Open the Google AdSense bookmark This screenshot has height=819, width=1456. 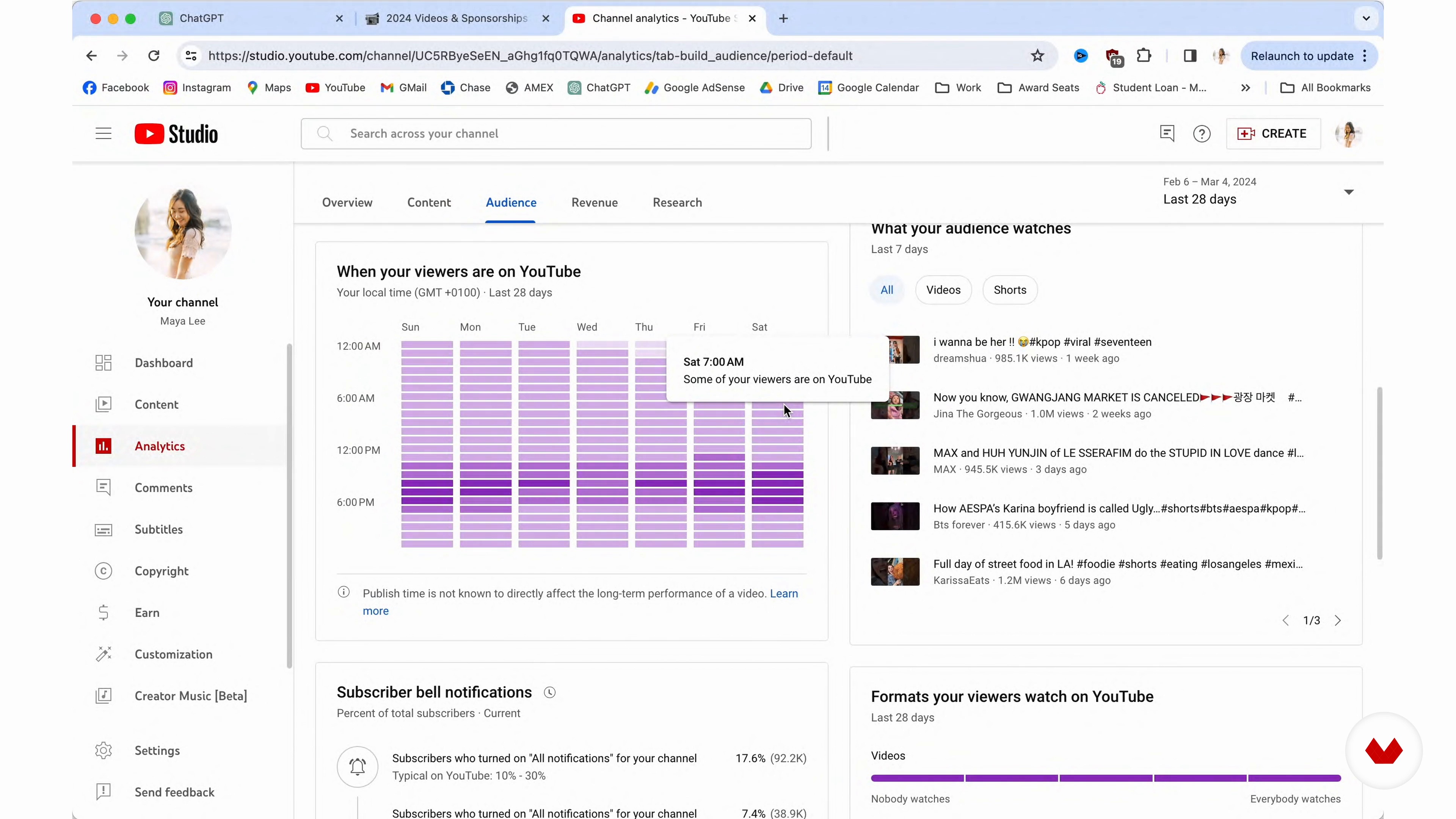695,88
